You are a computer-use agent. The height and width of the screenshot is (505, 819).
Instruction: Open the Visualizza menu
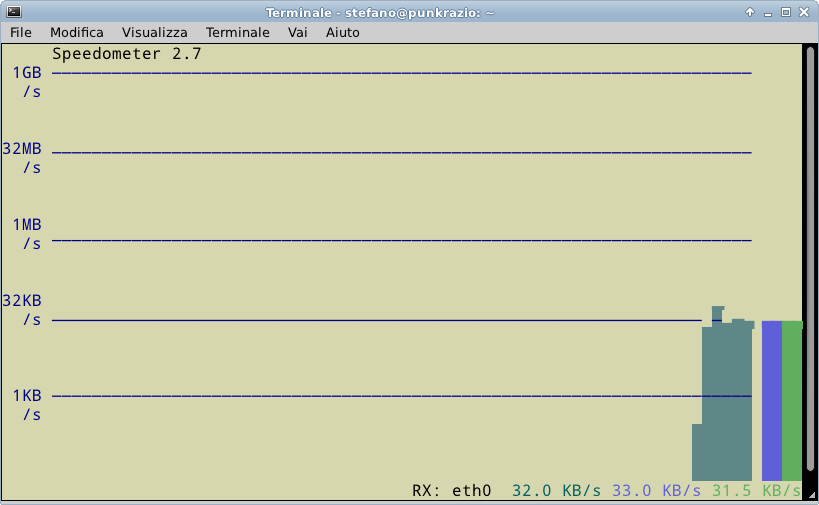pyautogui.click(x=155, y=32)
